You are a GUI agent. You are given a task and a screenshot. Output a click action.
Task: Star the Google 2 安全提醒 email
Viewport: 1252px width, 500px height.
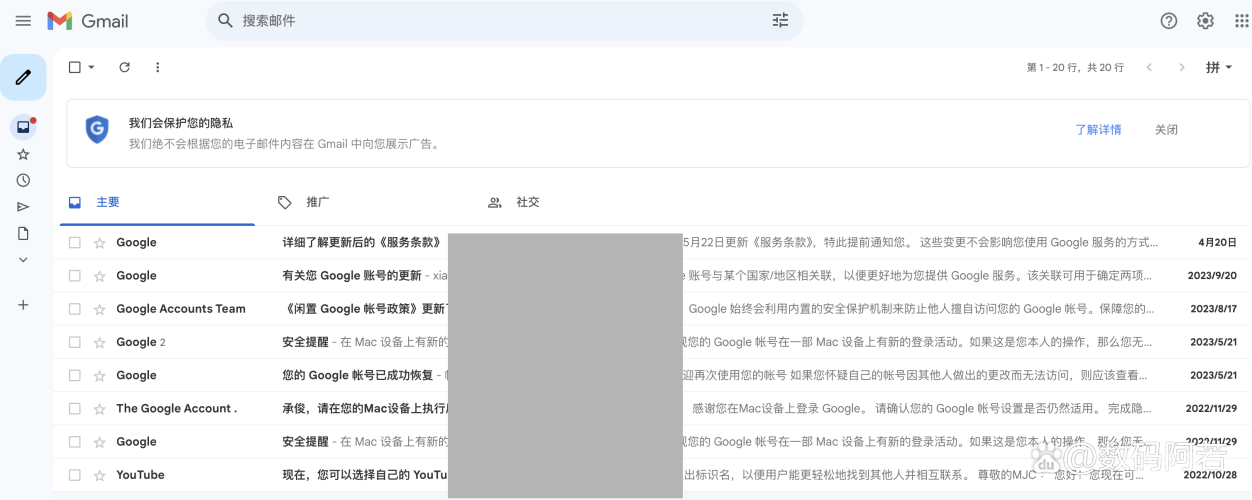(x=99, y=342)
